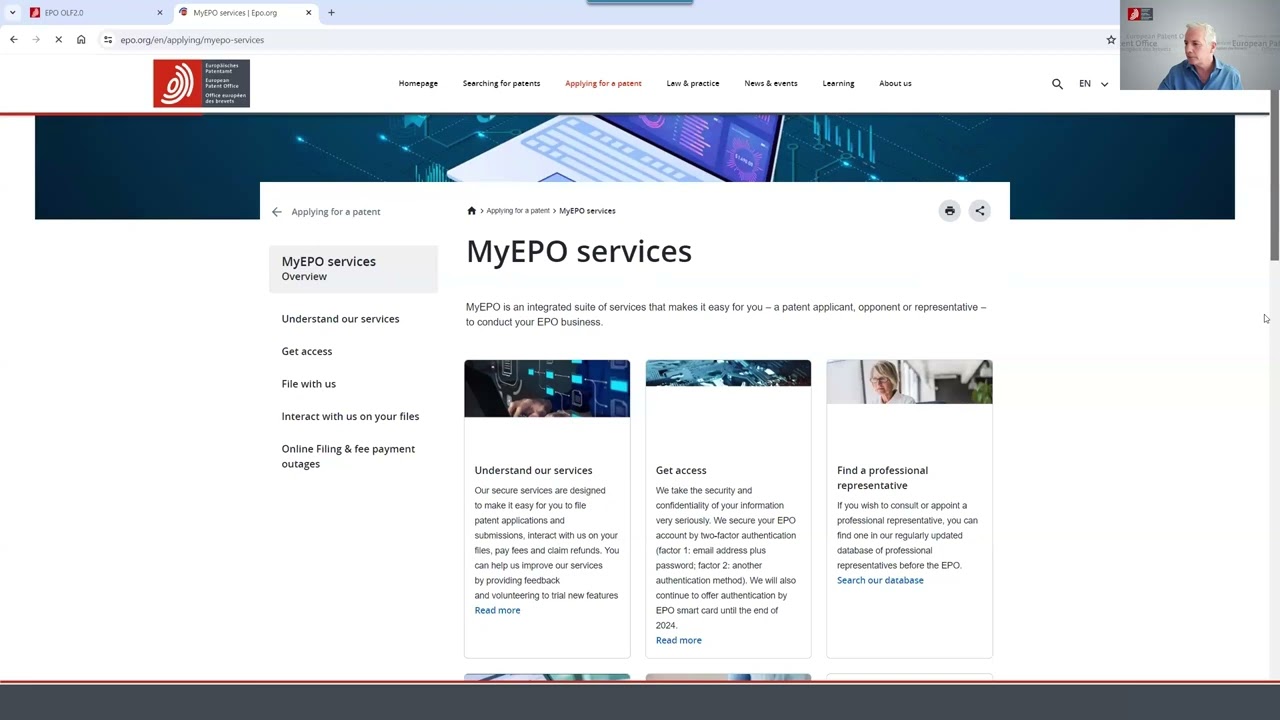The image size is (1280, 720).
Task: Open Interact with us on your files
Action: coord(350,416)
